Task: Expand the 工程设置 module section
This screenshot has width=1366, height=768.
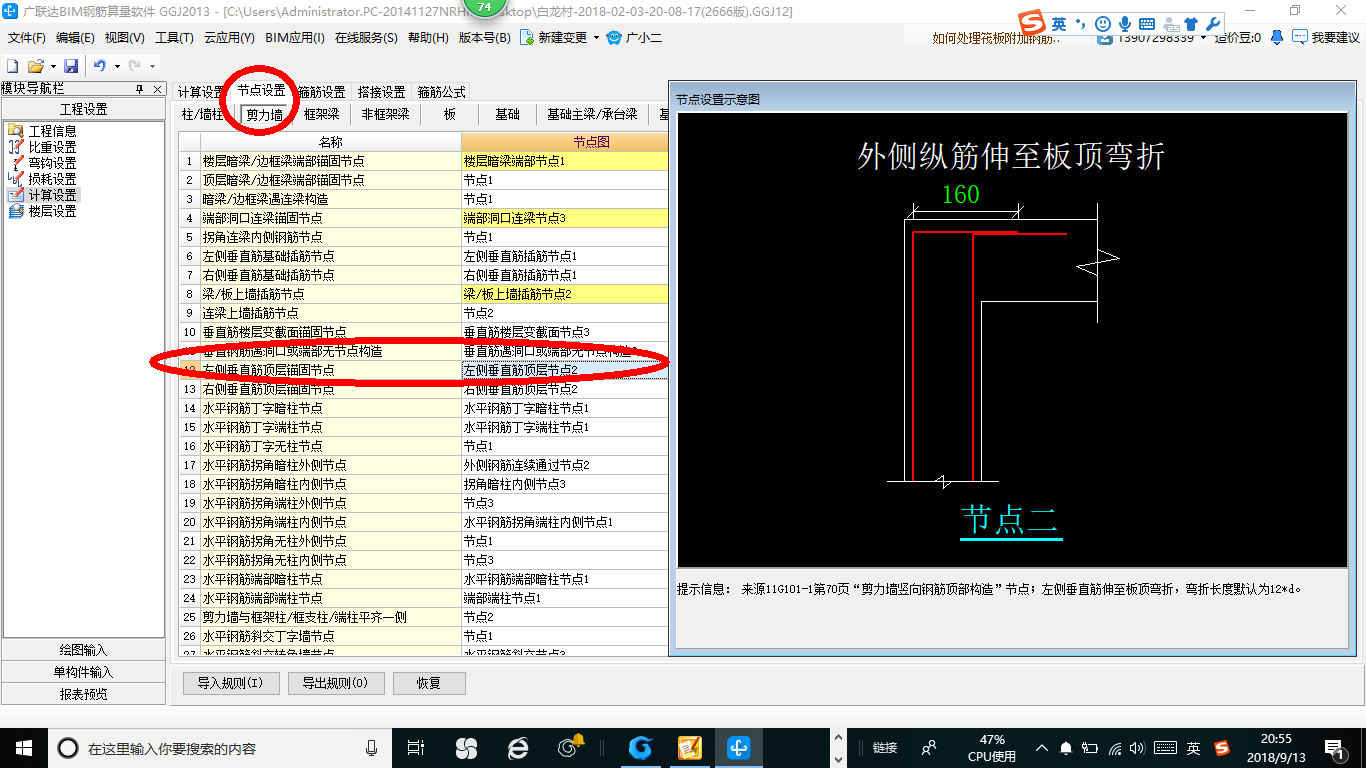Action: click(84, 109)
